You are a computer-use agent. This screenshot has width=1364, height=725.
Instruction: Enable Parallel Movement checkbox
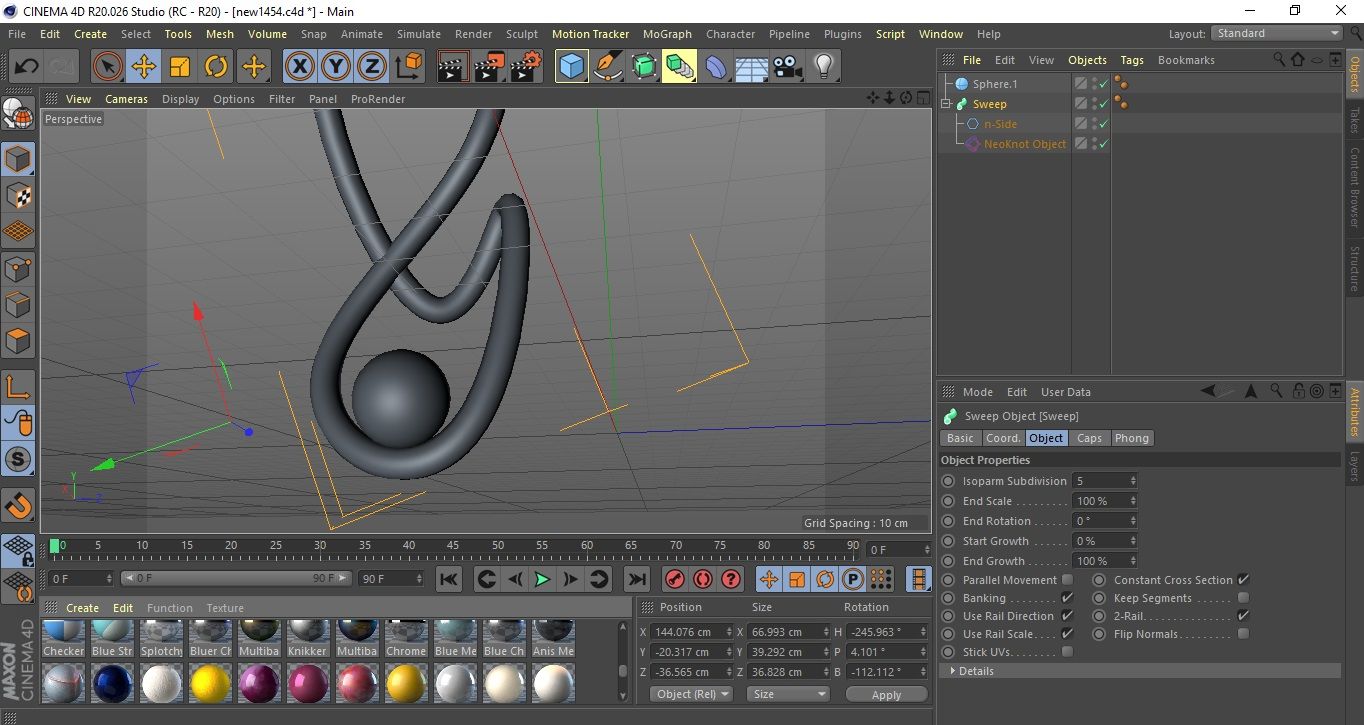[x=1067, y=580]
